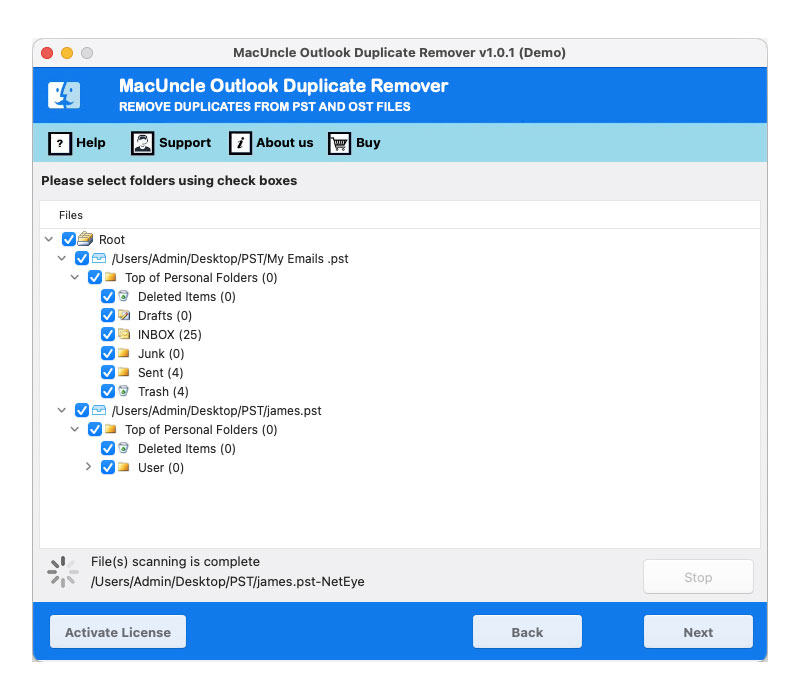Go Back to previous step

point(527,632)
